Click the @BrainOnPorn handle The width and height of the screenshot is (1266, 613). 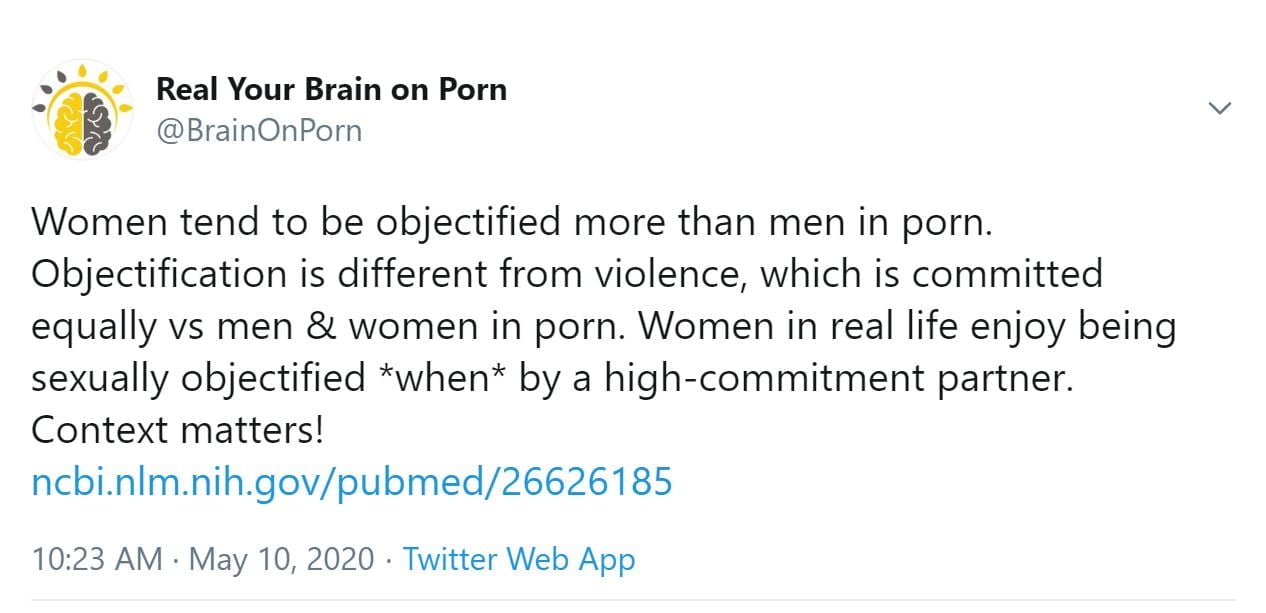(x=259, y=131)
